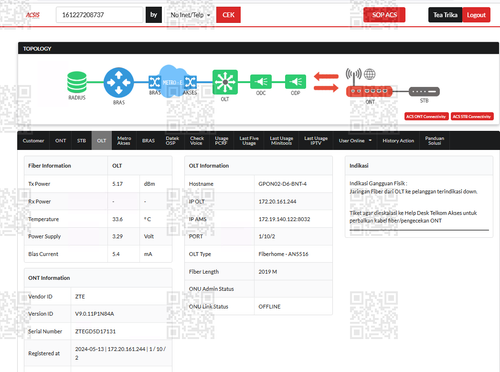This screenshot has width=500, height=372.
Task: Open the Usage PCRF tab
Action: pyautogui.click(x=221, y=141)
